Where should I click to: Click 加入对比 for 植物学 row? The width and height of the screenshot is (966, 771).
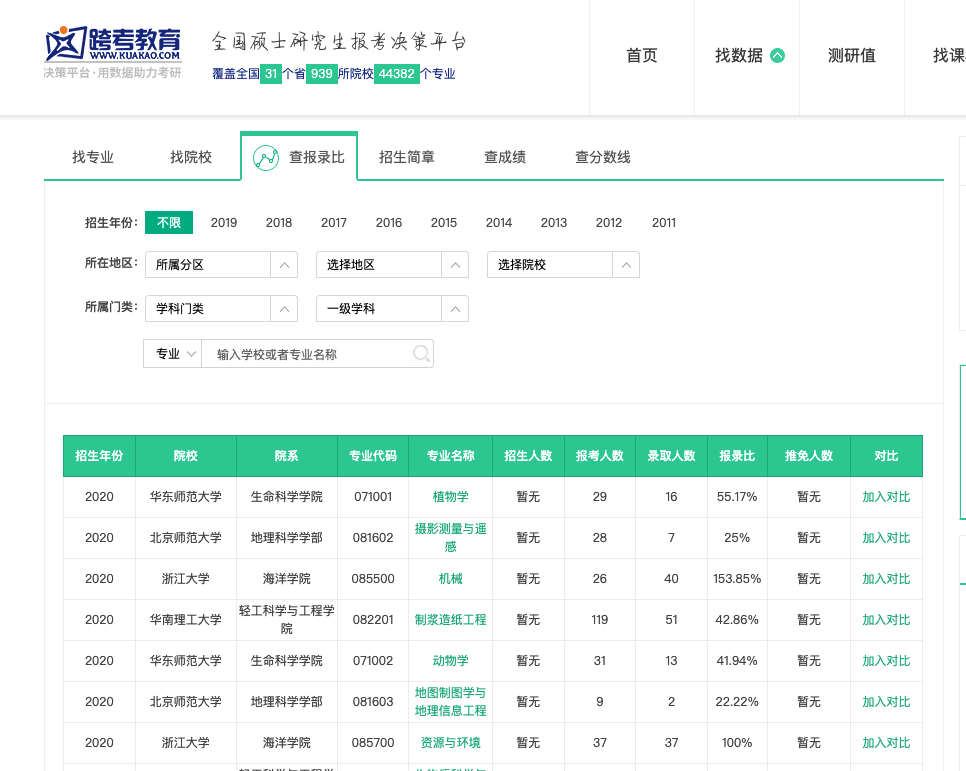pos(886,497)
